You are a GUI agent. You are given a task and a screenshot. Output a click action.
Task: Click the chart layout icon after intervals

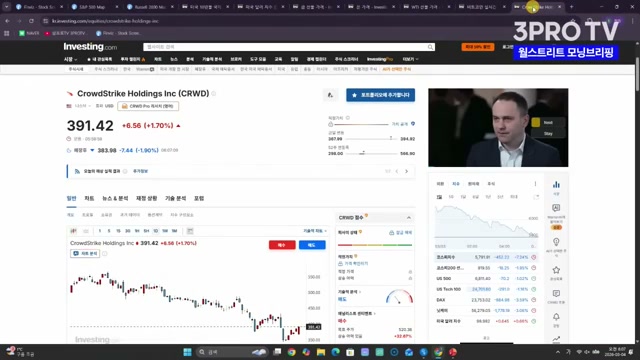point(190,231)
